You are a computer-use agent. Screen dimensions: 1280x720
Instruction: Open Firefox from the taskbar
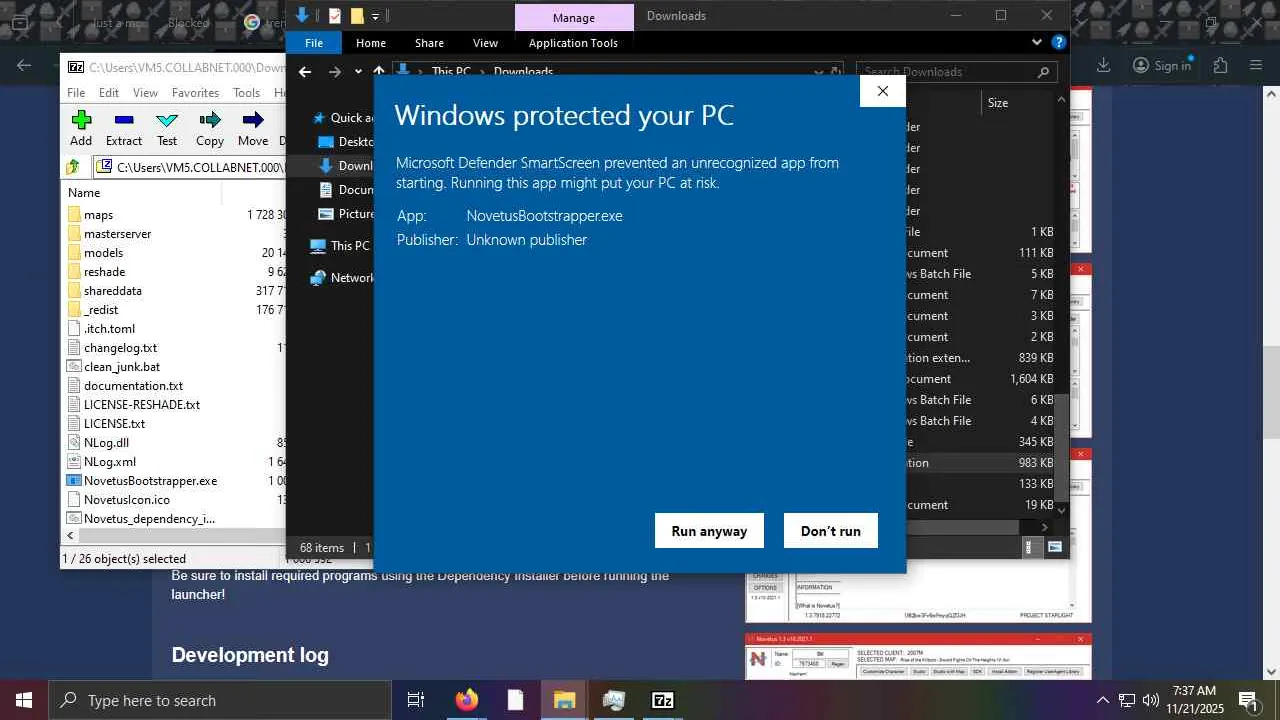[467, 700]
